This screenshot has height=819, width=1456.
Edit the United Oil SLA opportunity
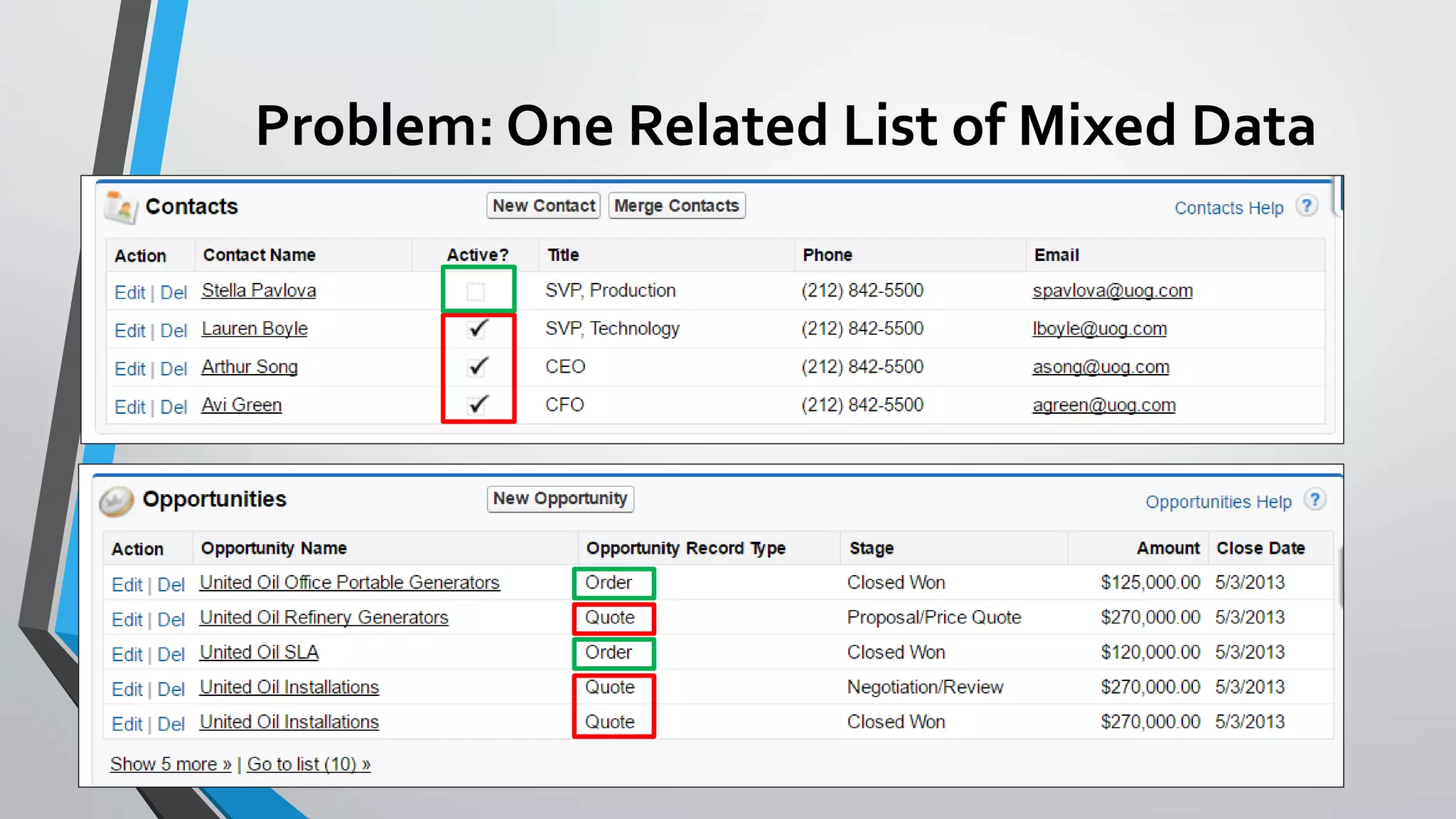point(127,655)
